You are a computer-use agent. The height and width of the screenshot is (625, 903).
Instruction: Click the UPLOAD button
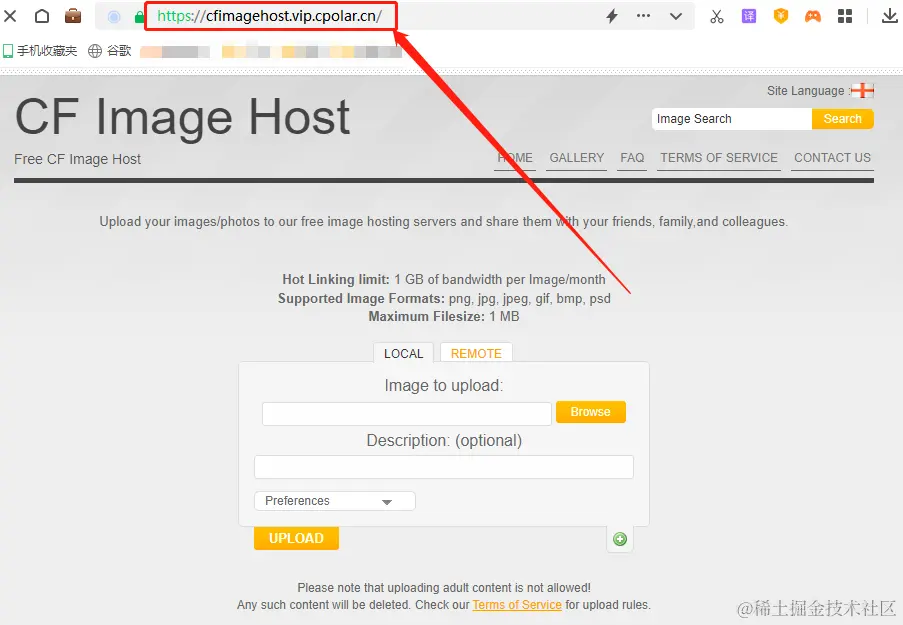coord(296,538)
